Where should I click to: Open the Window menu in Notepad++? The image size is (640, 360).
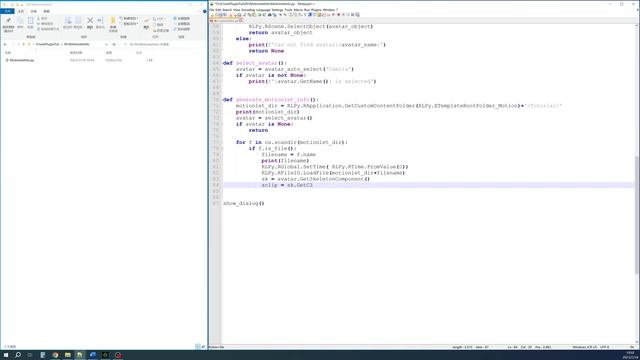coord(329,10)
